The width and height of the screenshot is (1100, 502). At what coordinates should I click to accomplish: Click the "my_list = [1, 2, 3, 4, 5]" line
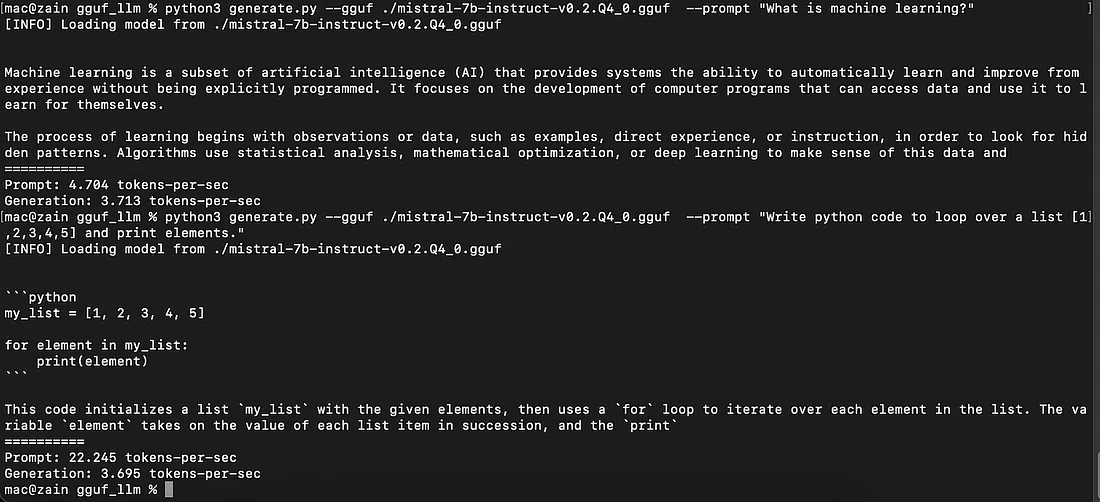coord(105,313)
